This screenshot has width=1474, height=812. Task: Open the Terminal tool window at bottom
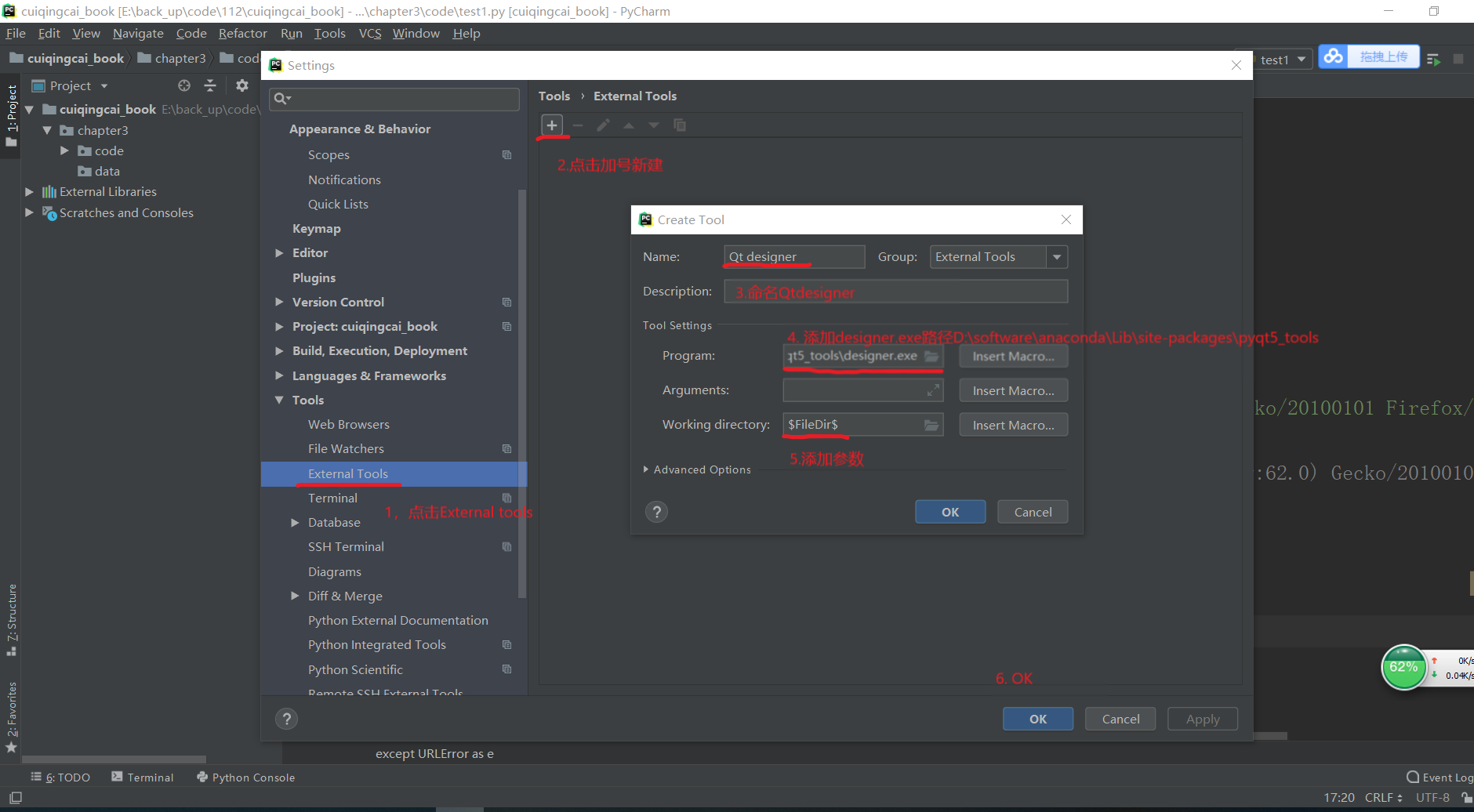click(x=142, y=778)
